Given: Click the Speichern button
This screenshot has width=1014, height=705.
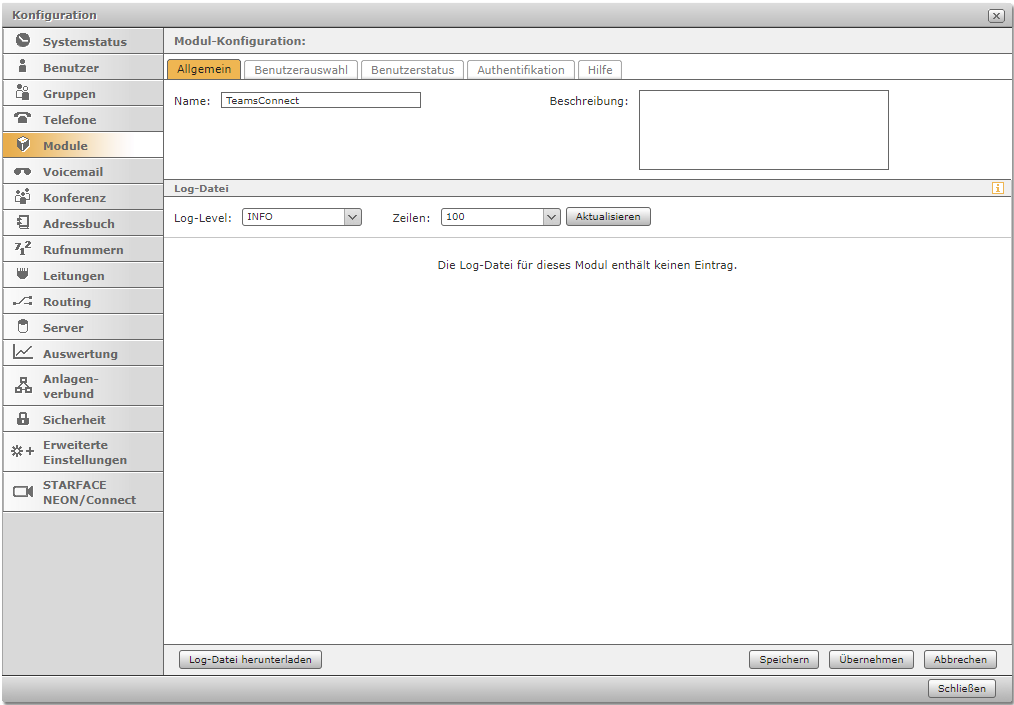Looking at the screenshot, I should click(783, 660).
